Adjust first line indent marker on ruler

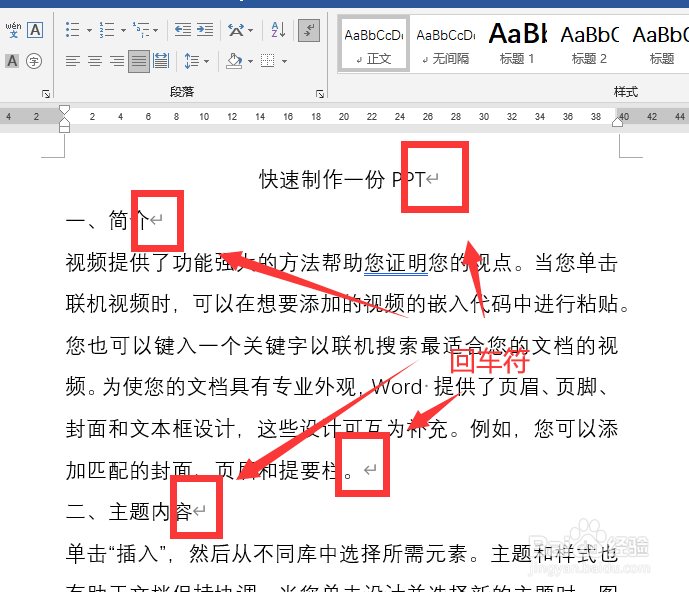(64, 109)
